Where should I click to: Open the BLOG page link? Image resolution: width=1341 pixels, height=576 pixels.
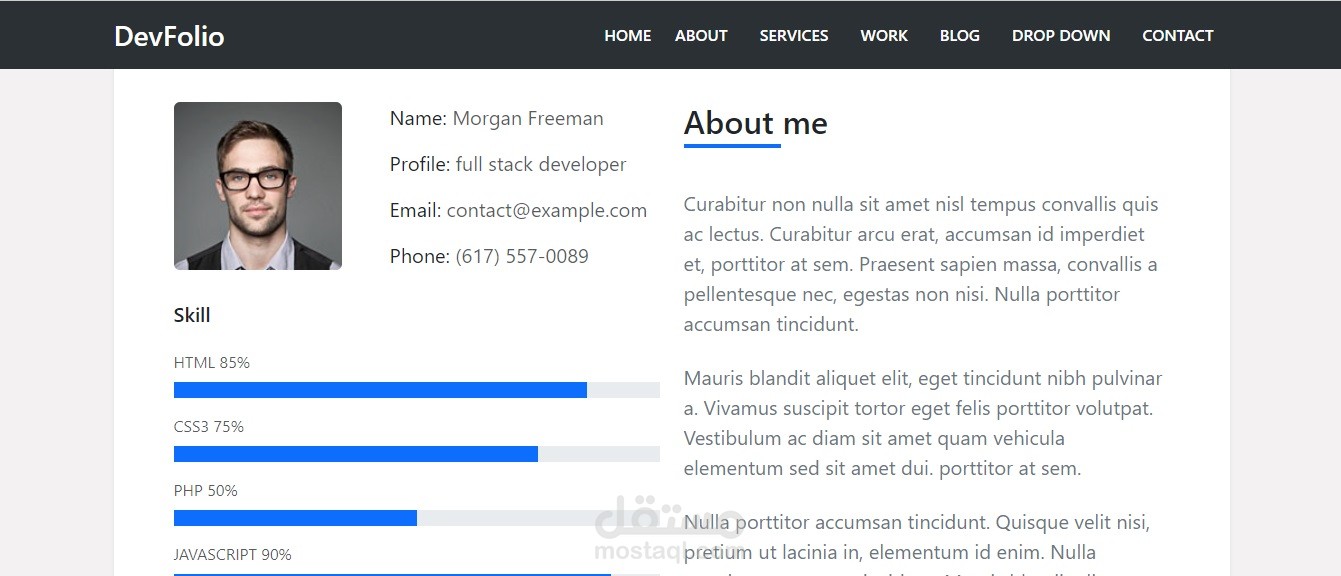(x=960, y=35)
